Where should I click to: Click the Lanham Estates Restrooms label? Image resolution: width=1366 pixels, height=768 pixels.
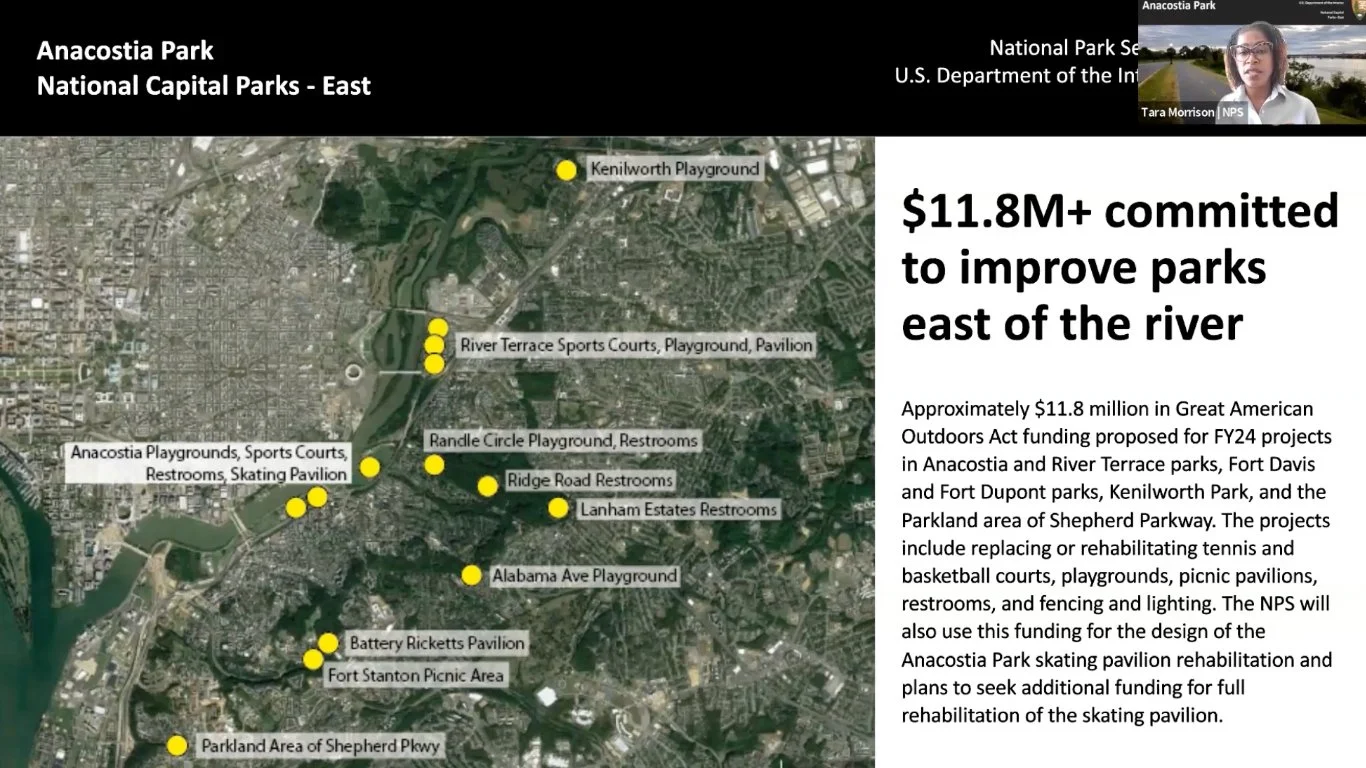pos(678,509)
